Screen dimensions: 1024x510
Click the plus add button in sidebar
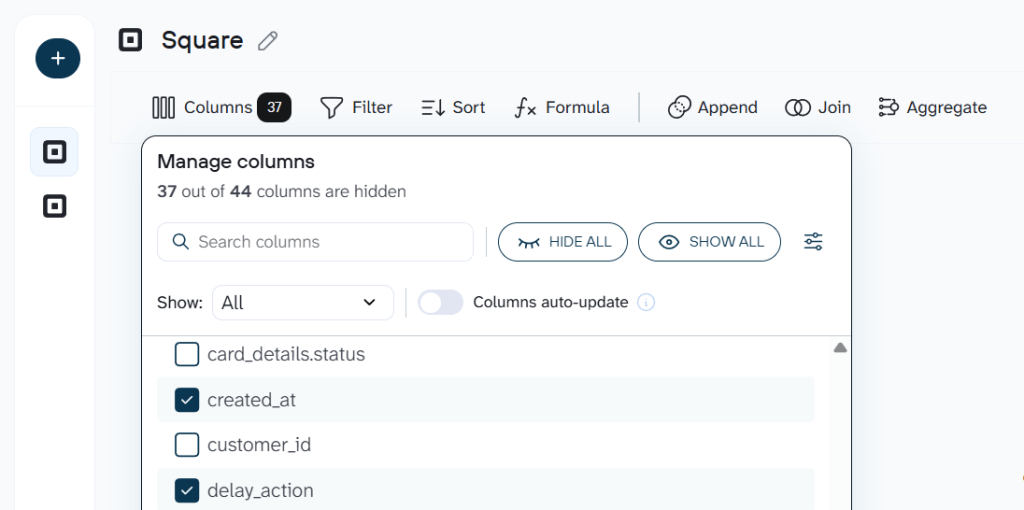pos(58,59)
